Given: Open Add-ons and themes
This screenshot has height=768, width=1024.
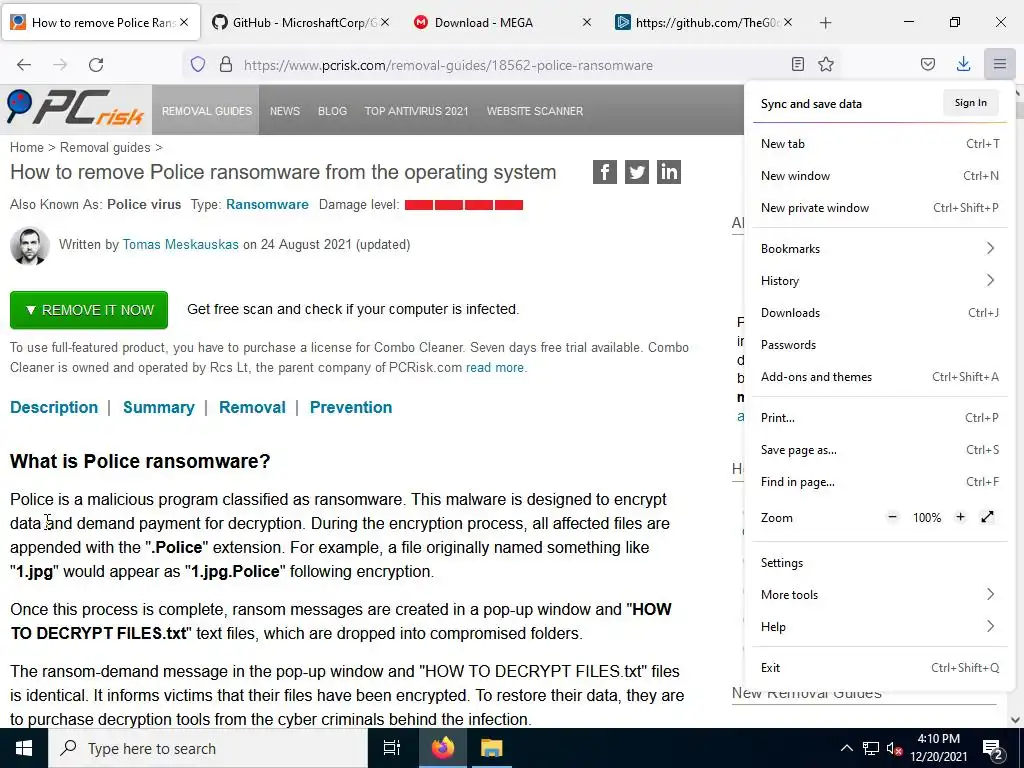Looking at the screenshot, I should pos(879,376).
